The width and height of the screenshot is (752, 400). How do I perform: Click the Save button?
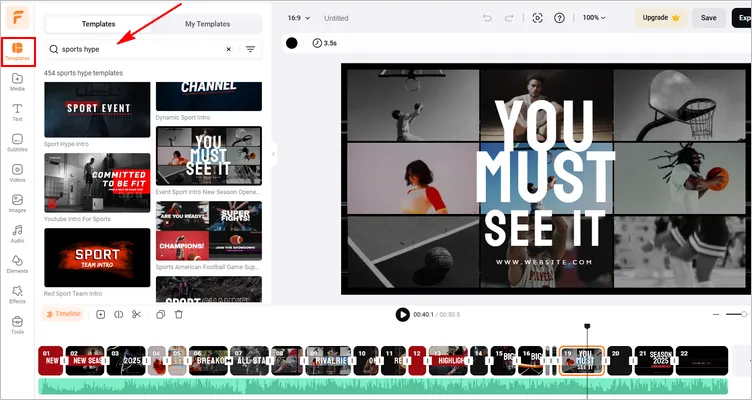[x=708, y=18]
